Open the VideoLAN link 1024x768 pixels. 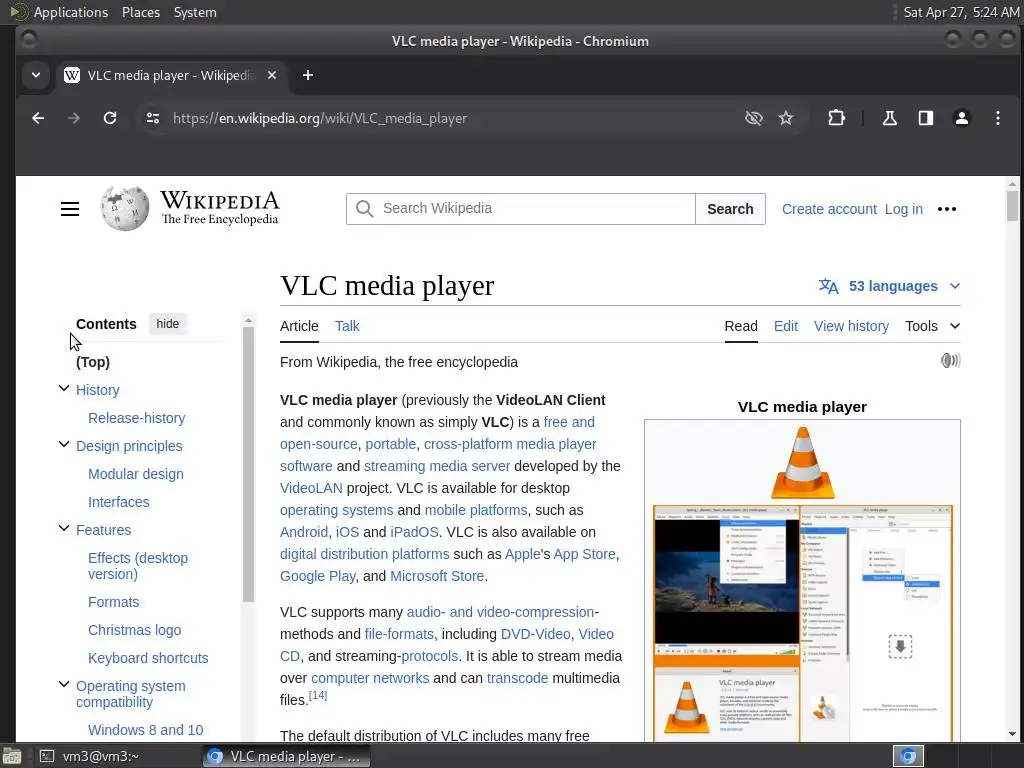[x=311, y=488]
